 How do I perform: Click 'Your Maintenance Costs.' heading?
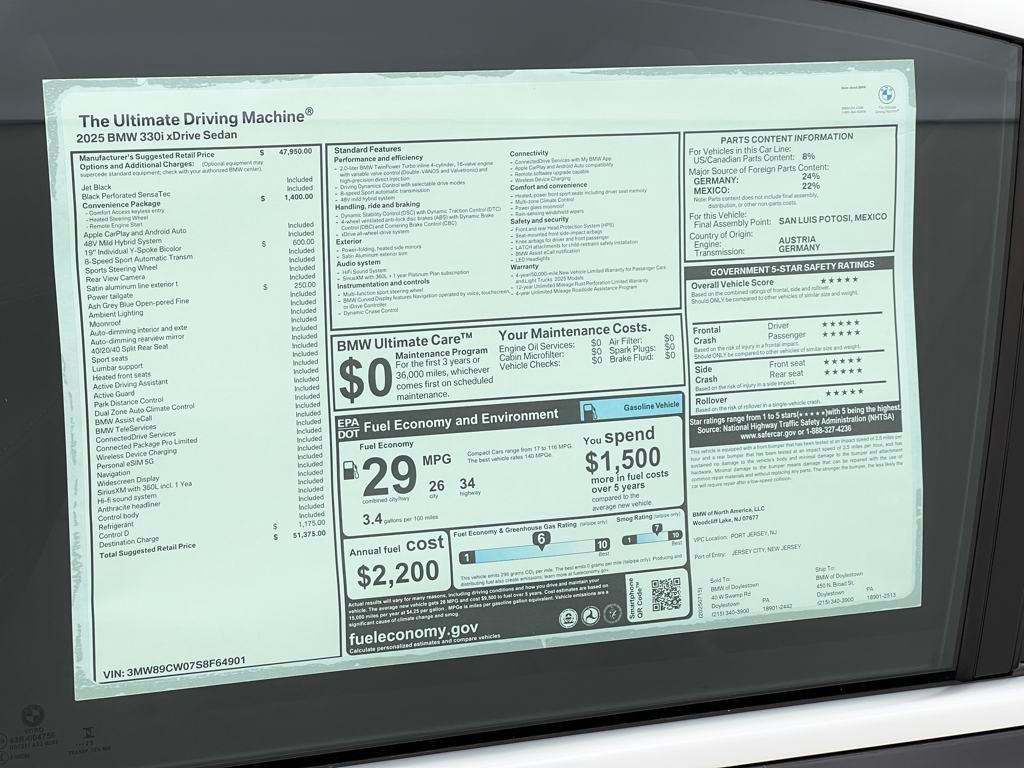pos(575,331)
